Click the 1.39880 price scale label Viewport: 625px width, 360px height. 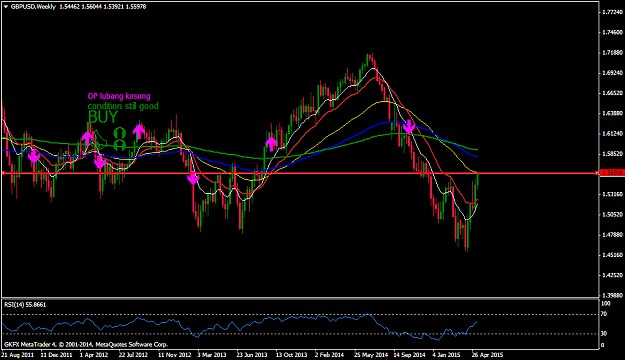pos(613,295)
